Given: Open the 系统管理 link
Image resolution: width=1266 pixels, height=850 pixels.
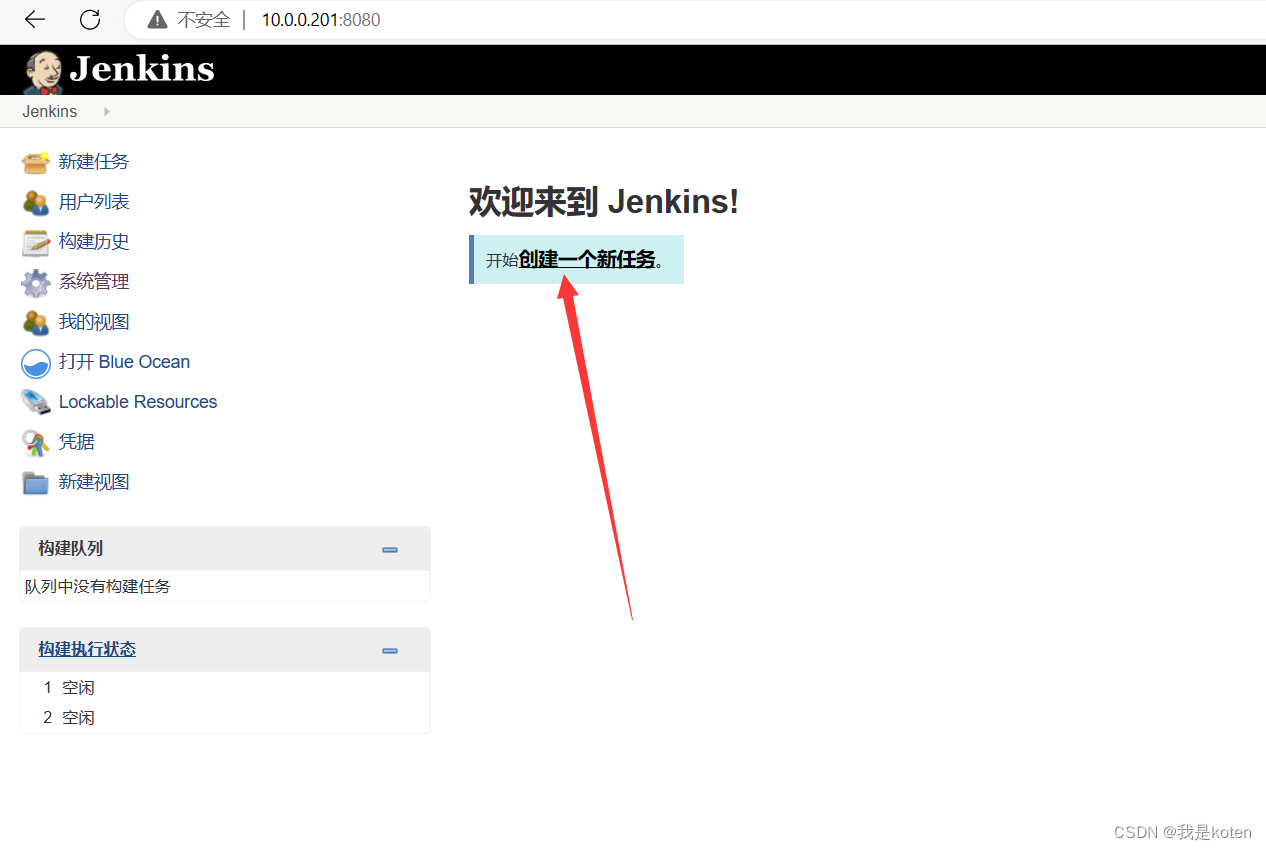Looking at the screenshot, I should [x=94, y=282].
